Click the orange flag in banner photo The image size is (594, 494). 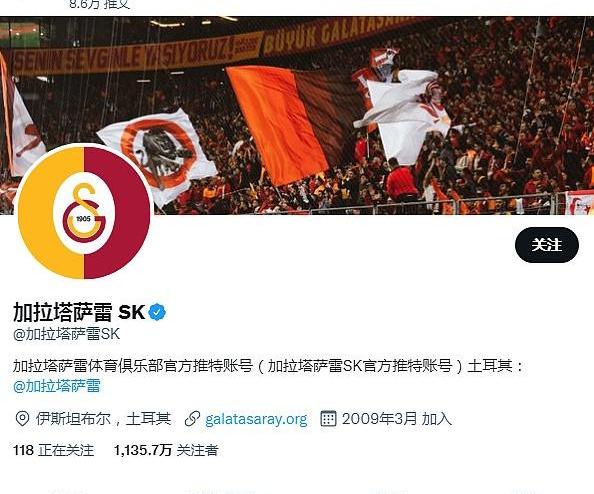click(x=278, y=125)
